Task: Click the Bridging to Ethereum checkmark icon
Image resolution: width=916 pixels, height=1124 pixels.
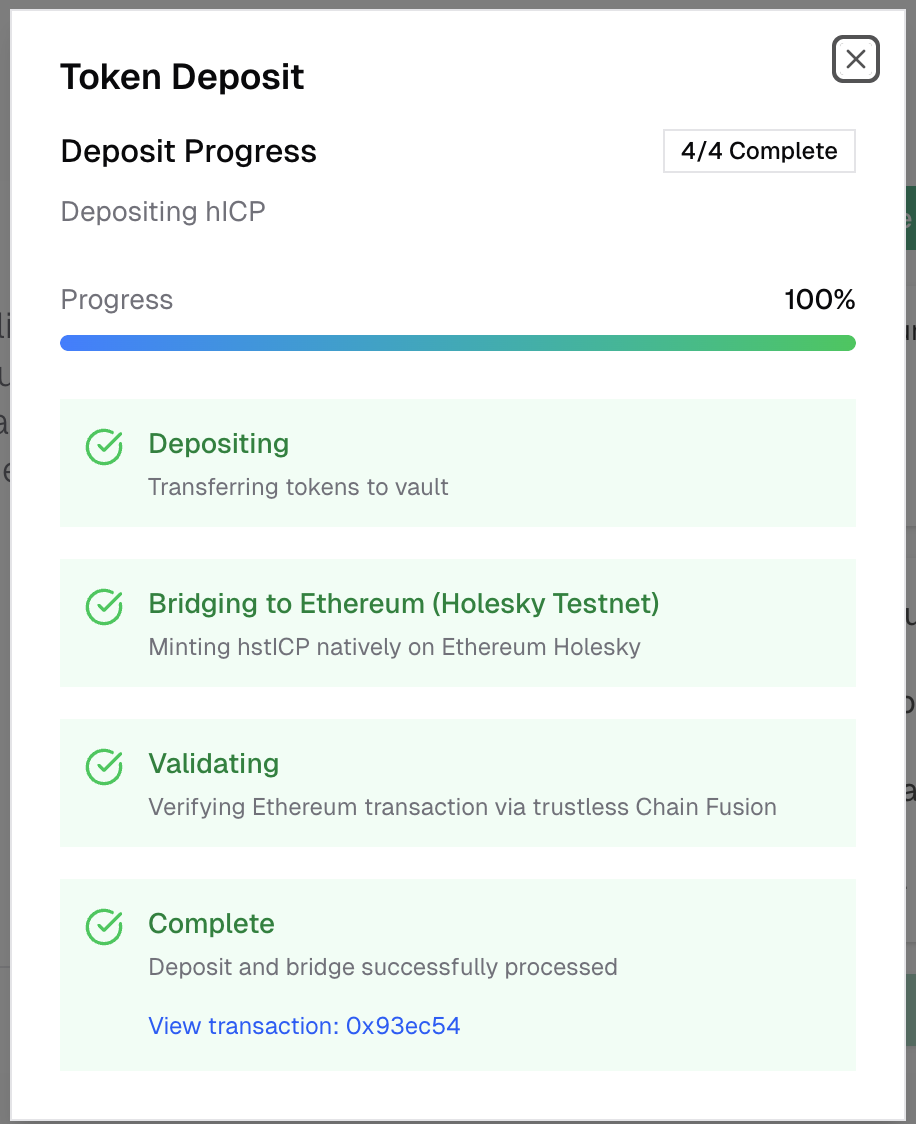Action: (104, 607)
